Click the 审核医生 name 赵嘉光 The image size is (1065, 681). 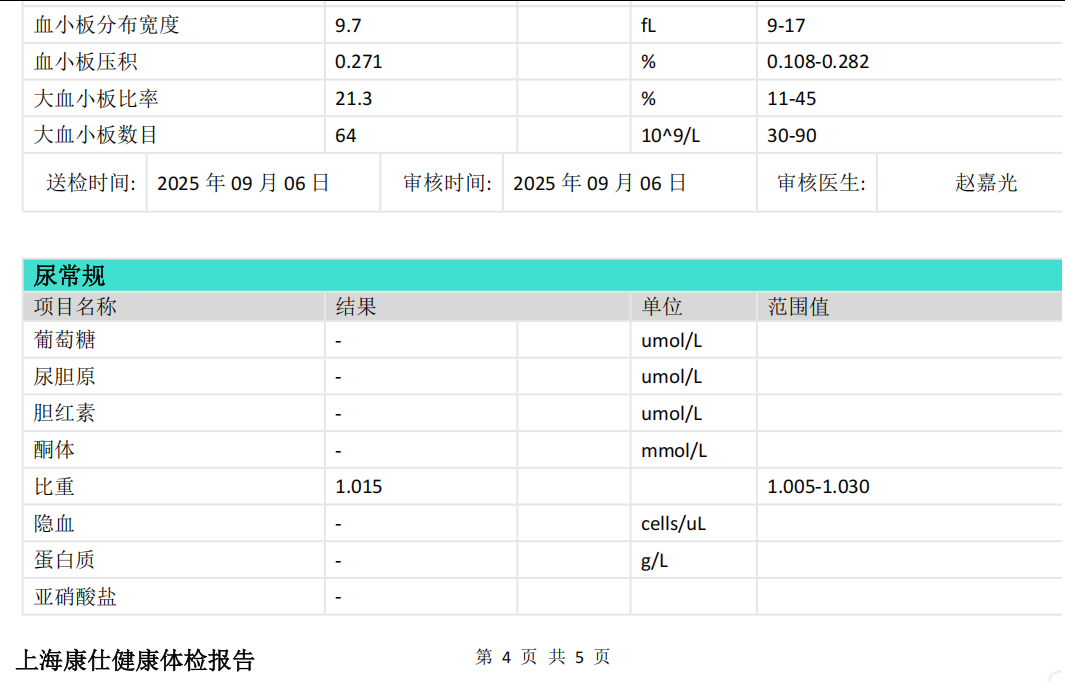986,183
